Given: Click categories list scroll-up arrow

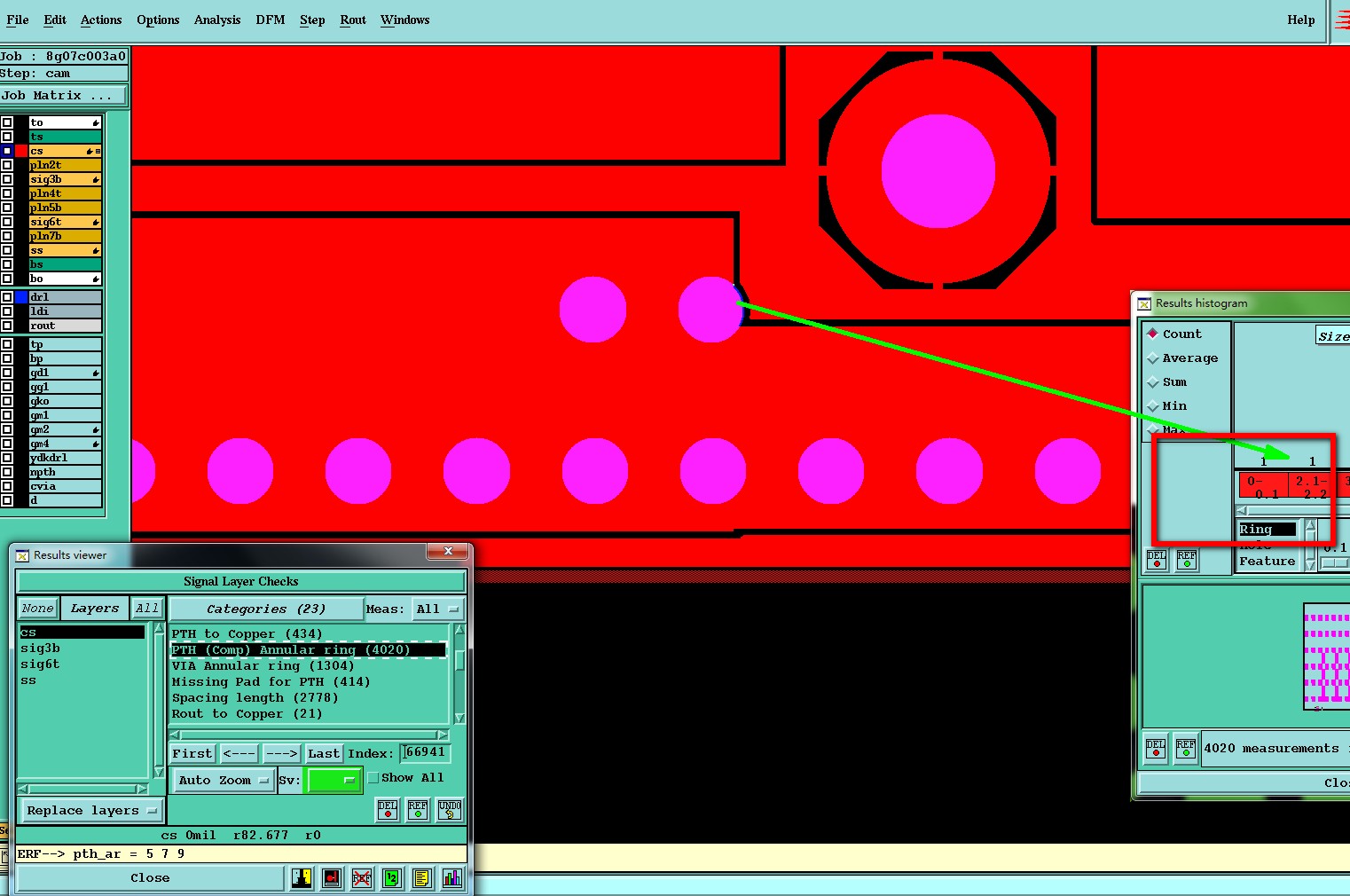Looking at the screenshot, I should [459, 630].
